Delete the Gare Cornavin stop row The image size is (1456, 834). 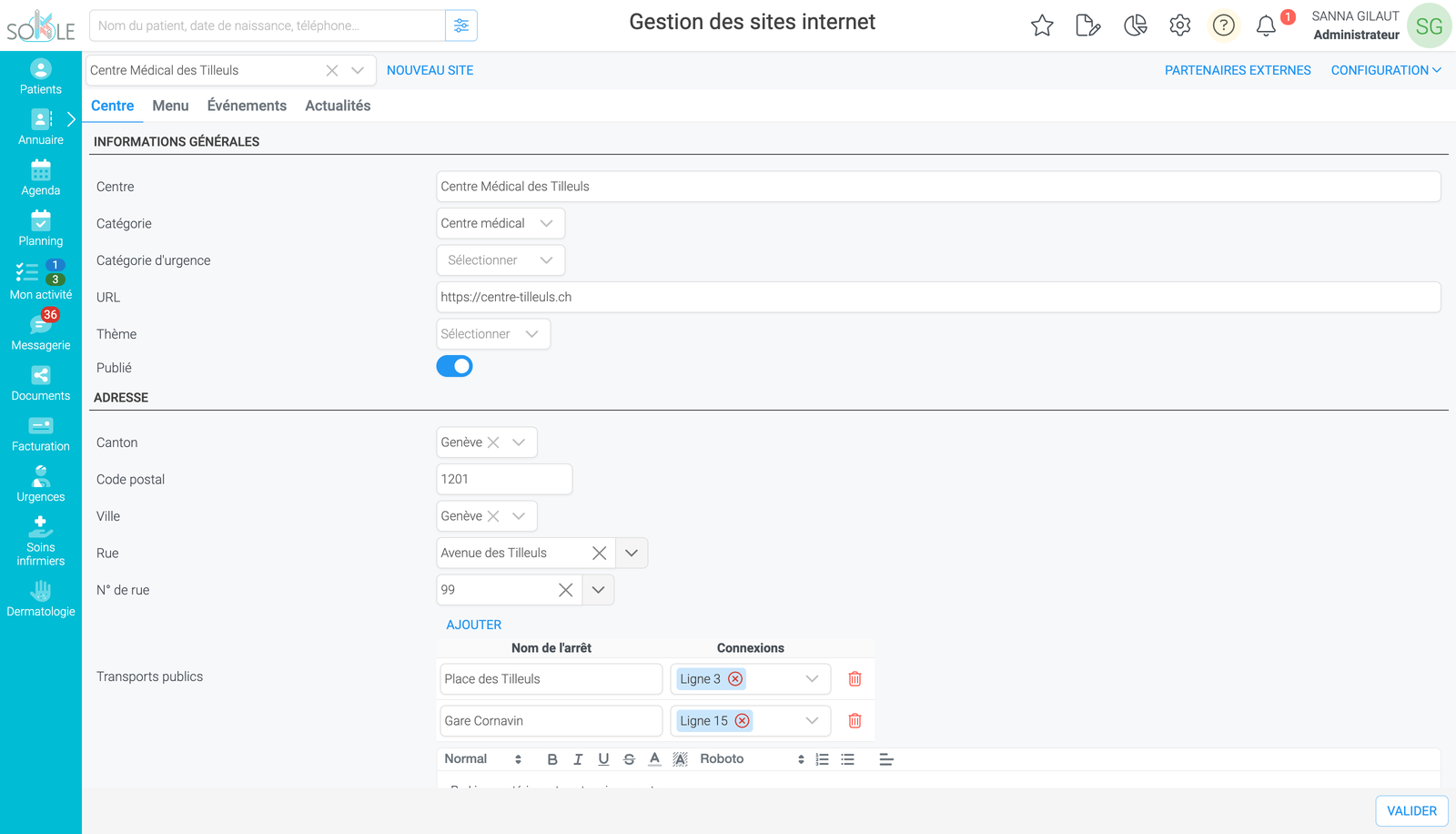[854, 720]
